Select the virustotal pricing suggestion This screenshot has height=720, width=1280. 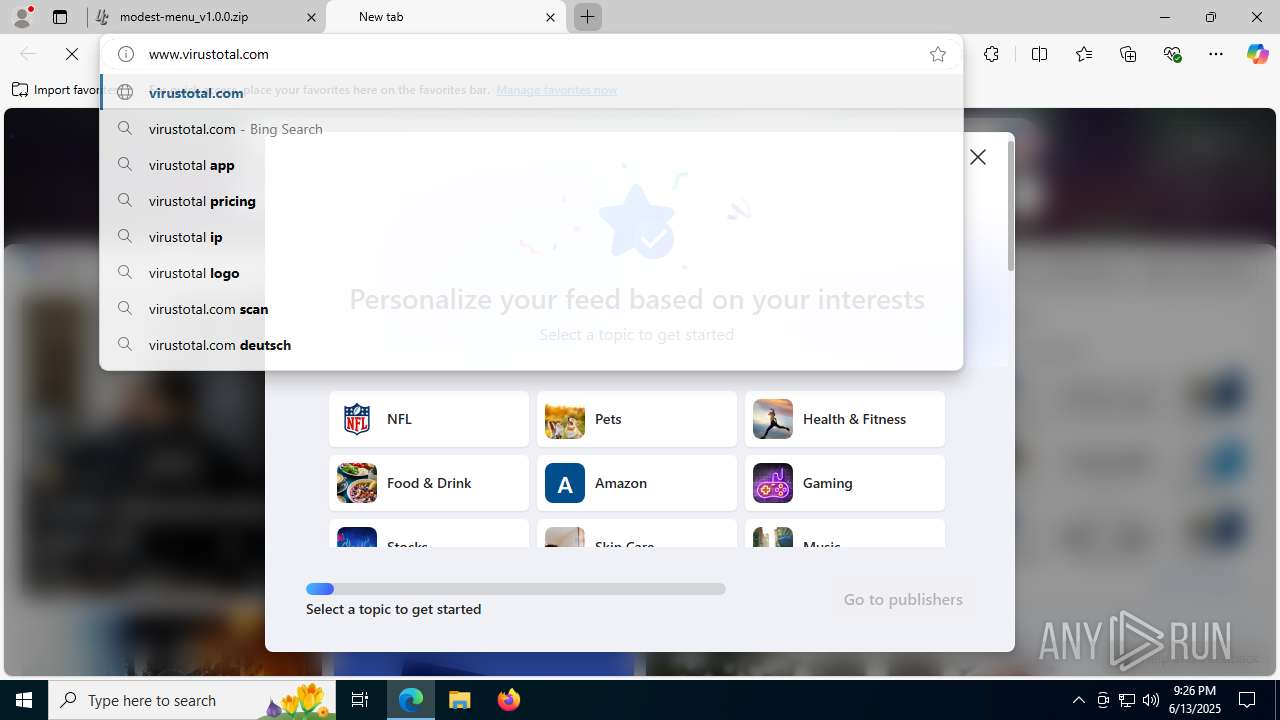532,201
